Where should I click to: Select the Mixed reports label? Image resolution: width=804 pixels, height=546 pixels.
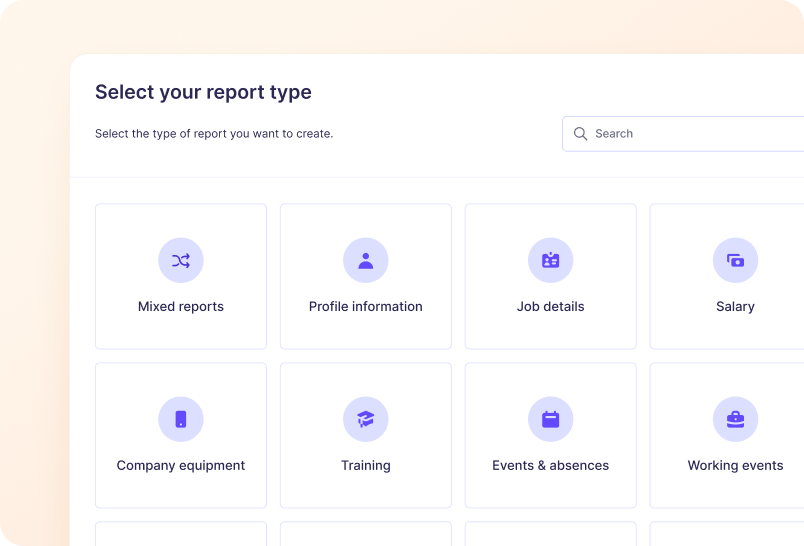tap(181, 307)
